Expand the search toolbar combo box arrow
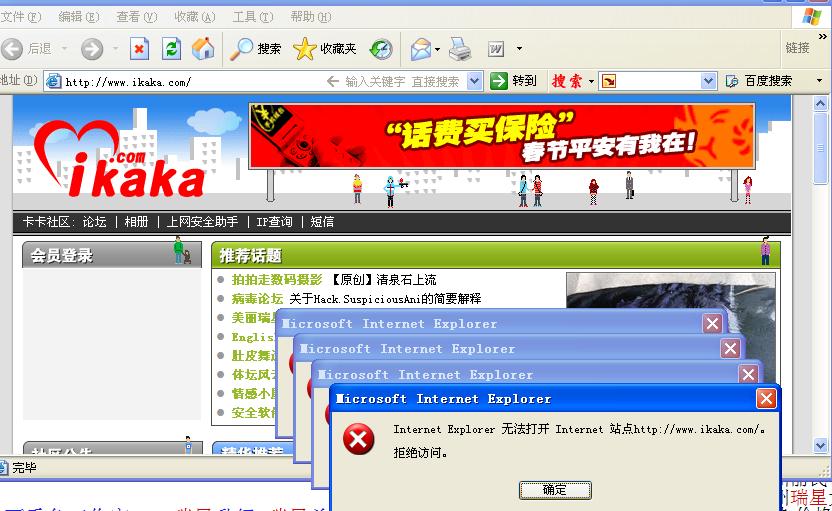 [708, 81]
